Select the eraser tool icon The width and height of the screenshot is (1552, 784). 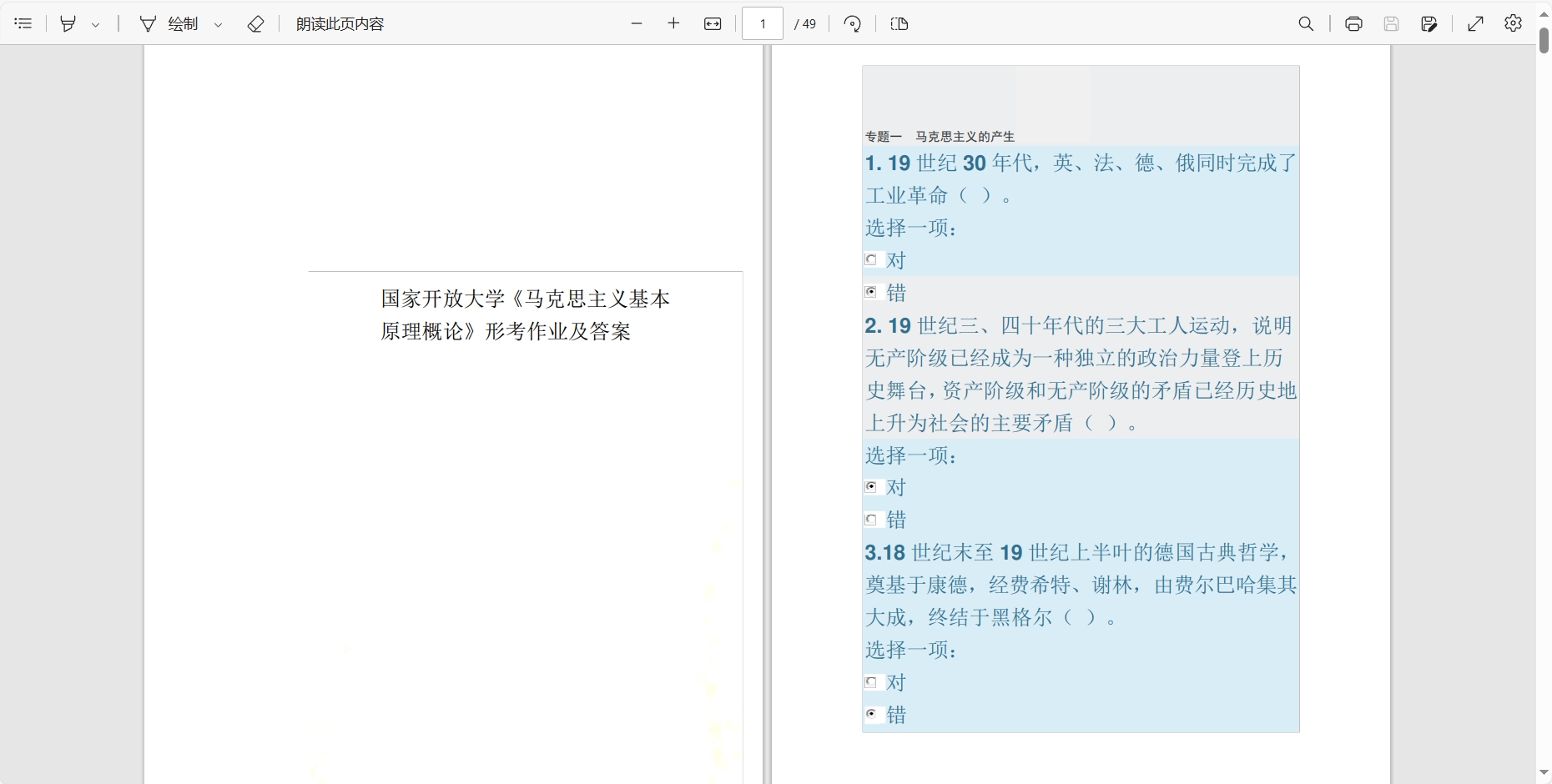[x=256, y=23]
